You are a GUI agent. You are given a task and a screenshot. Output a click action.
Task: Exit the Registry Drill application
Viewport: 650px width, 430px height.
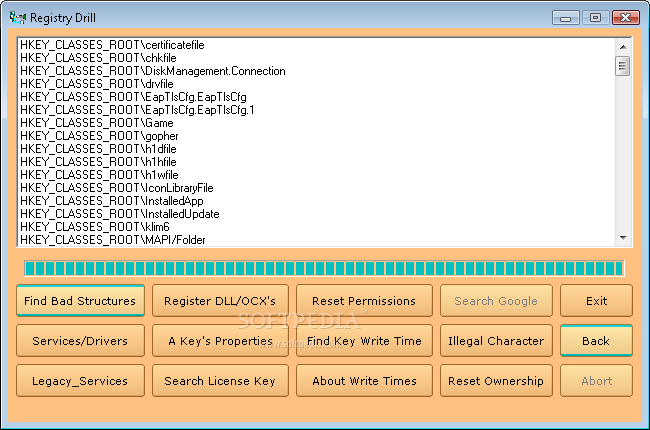click(x=596, y=301)
